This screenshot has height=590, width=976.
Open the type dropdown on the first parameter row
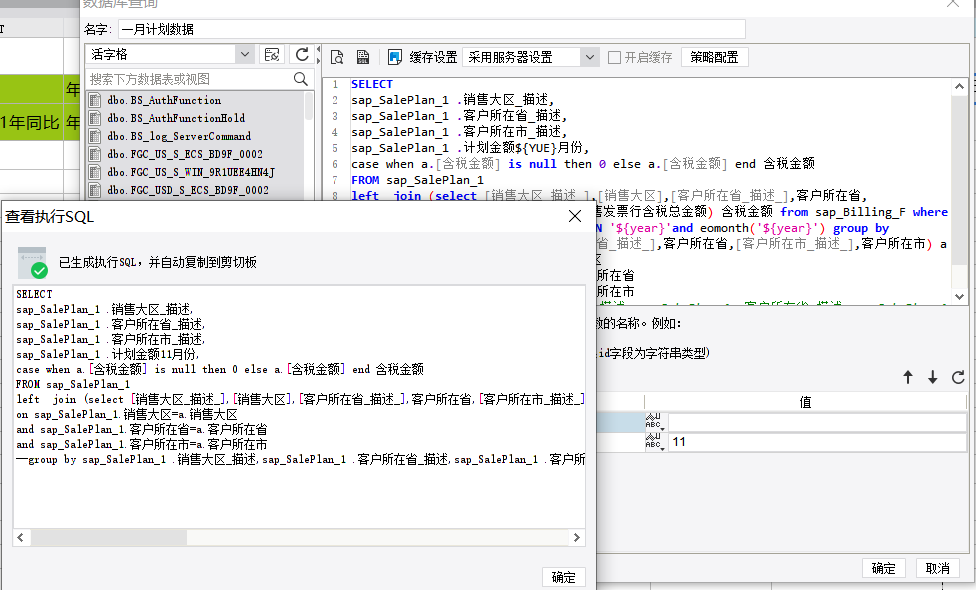(x=655, y=422)
